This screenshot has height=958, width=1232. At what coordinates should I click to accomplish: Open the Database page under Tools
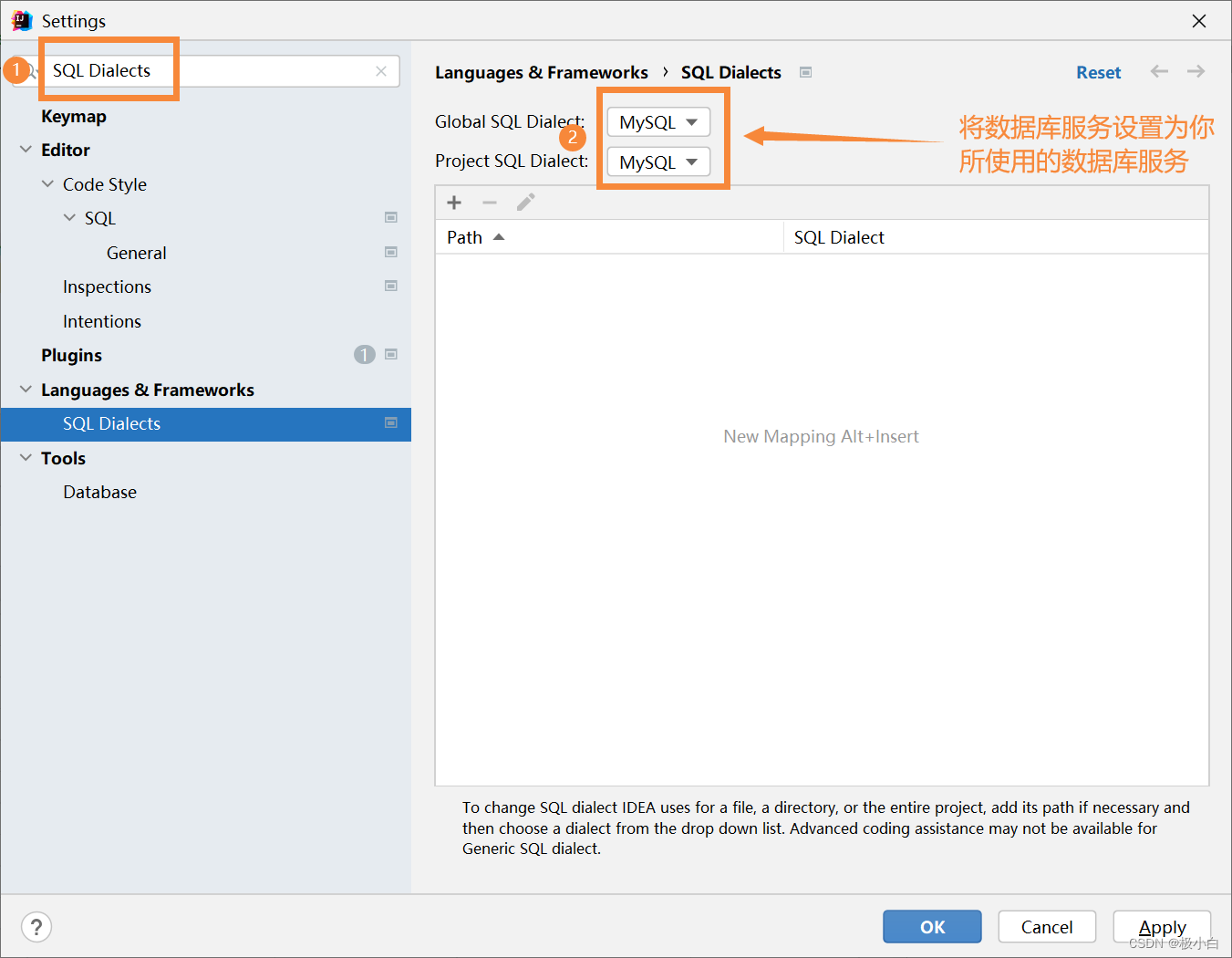pyautogui.click(x=99, y=492)
